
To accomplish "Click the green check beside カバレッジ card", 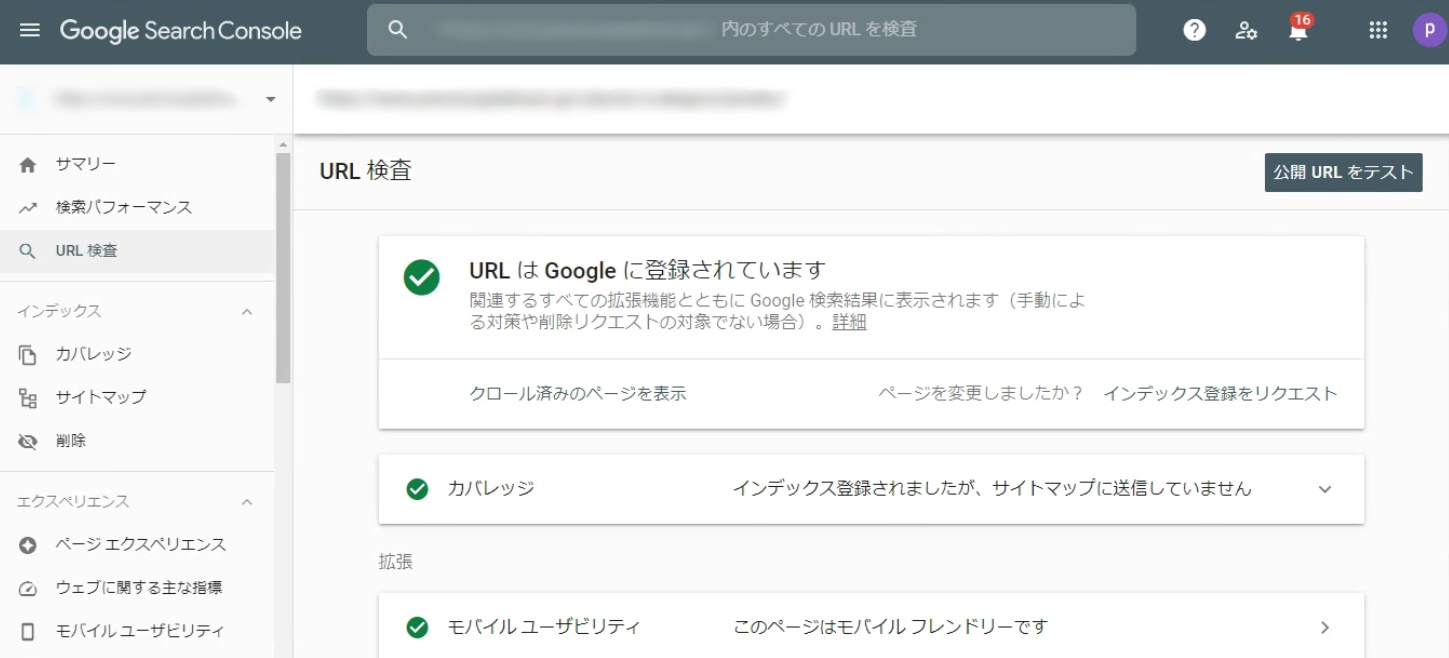I will pos(418,489).
